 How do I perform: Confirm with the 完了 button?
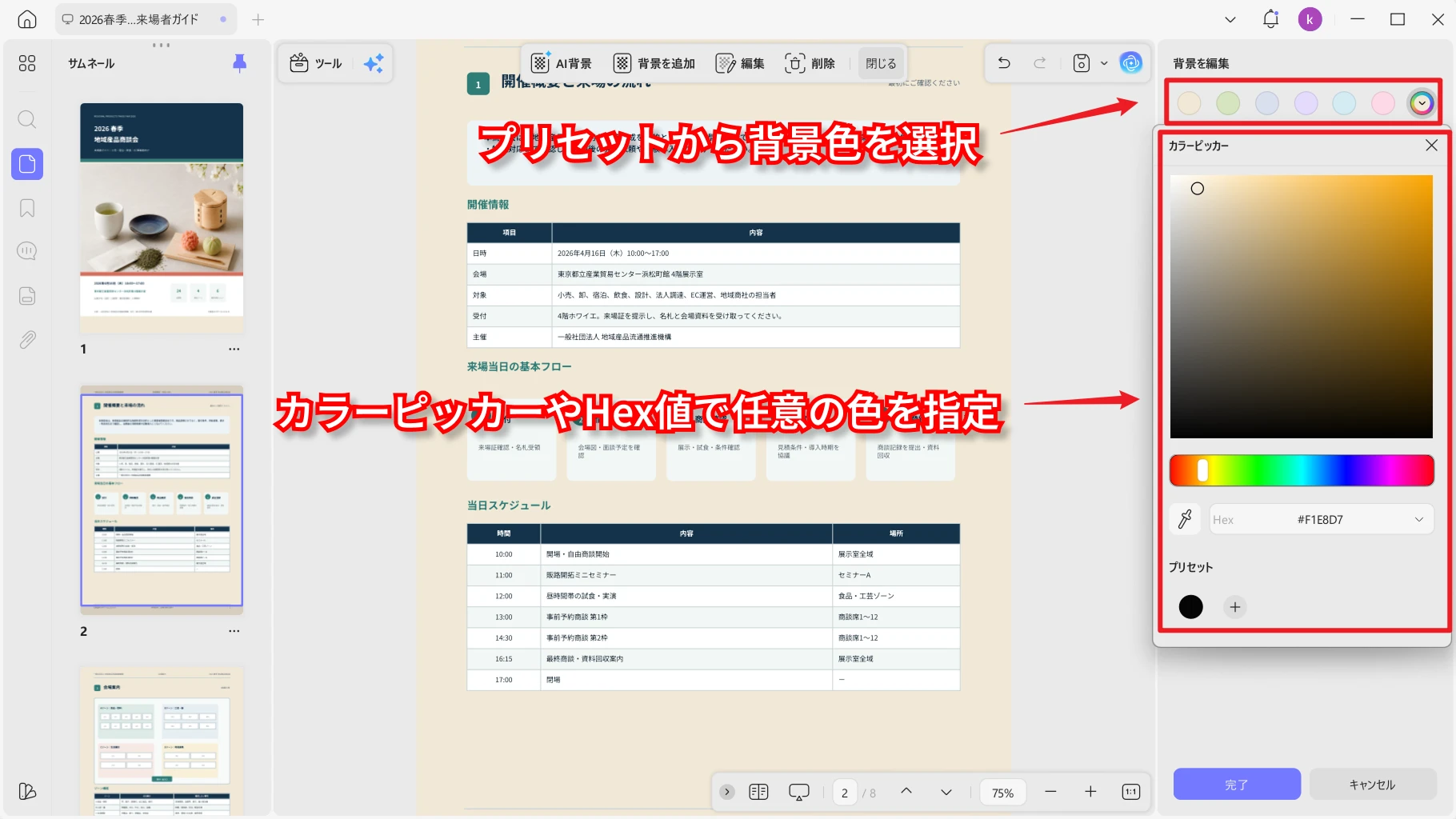tap(1237, 785)
